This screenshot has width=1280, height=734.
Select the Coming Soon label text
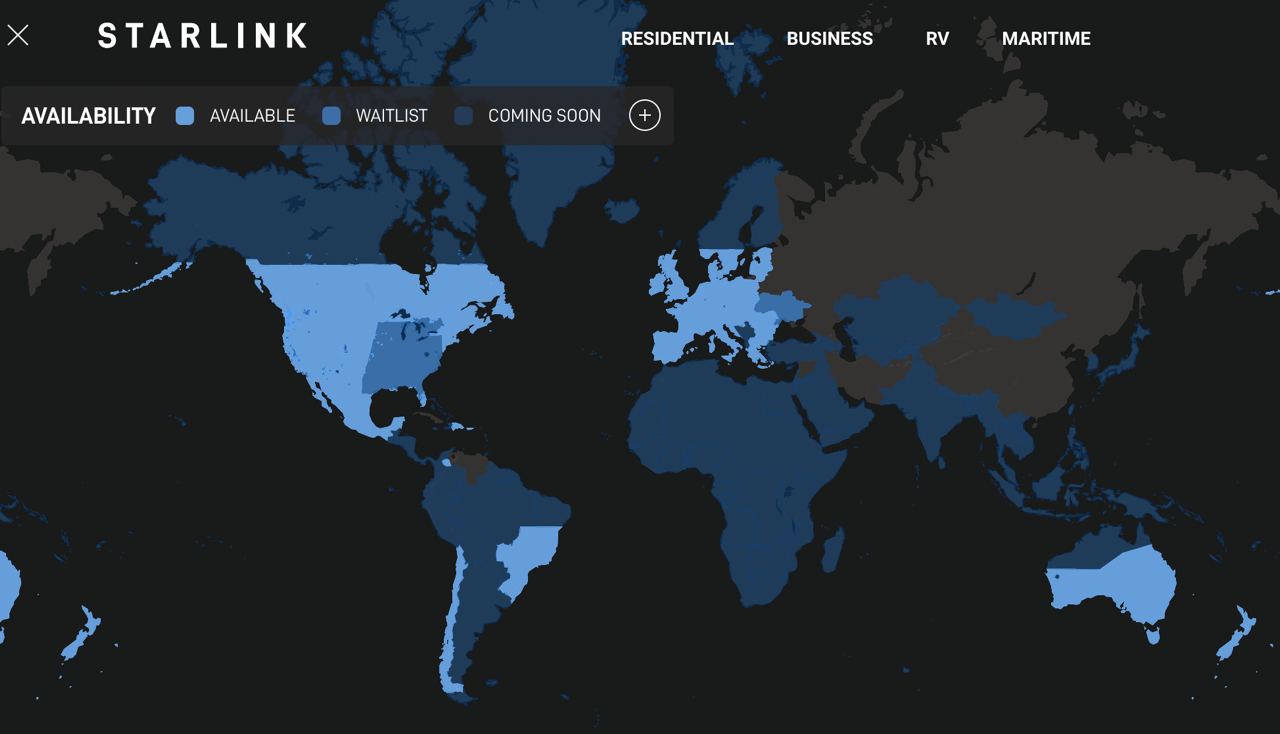point(544,116)
